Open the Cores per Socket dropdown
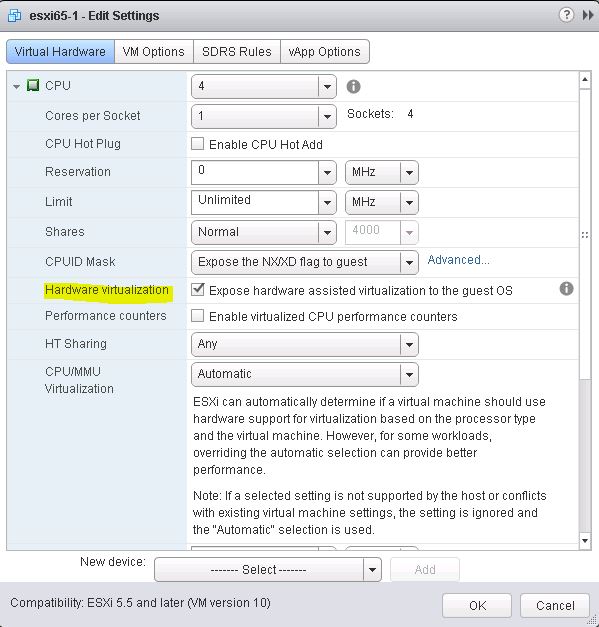 click(327, 116)
